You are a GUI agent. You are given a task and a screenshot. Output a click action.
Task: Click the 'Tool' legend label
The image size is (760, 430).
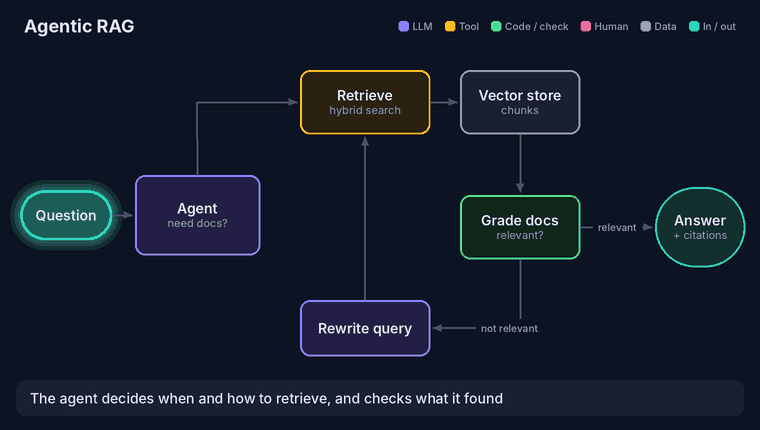click(469, 26)
